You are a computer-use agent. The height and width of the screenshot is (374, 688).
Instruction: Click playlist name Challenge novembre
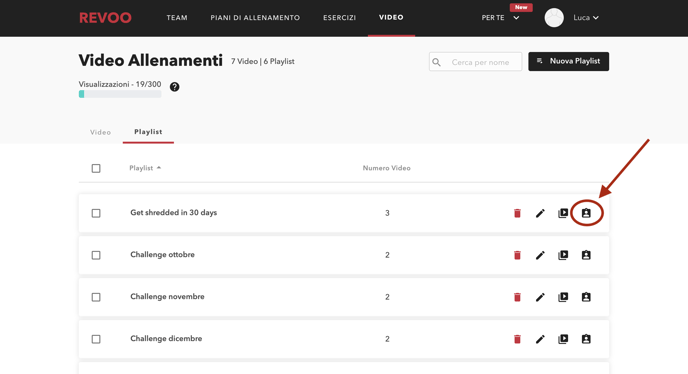(167, 297)
